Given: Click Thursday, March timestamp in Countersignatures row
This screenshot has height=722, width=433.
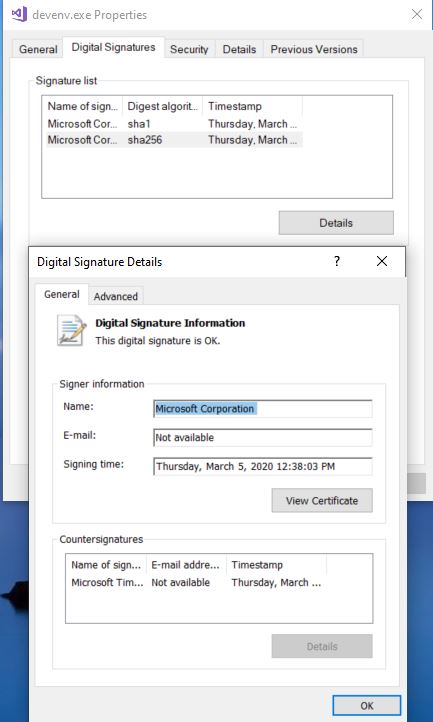Looking at the screenshot, I should pos(276,582).
